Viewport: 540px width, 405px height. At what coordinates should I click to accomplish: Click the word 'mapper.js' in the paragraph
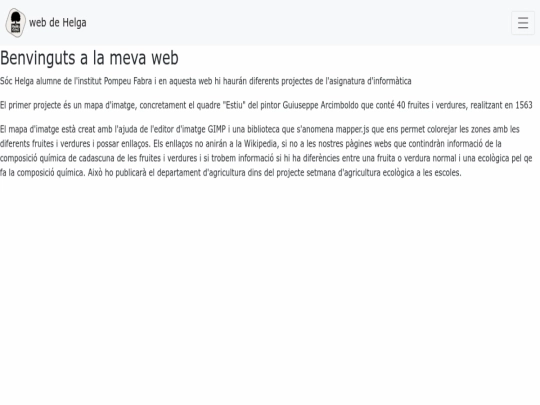(x=352, y=129)
